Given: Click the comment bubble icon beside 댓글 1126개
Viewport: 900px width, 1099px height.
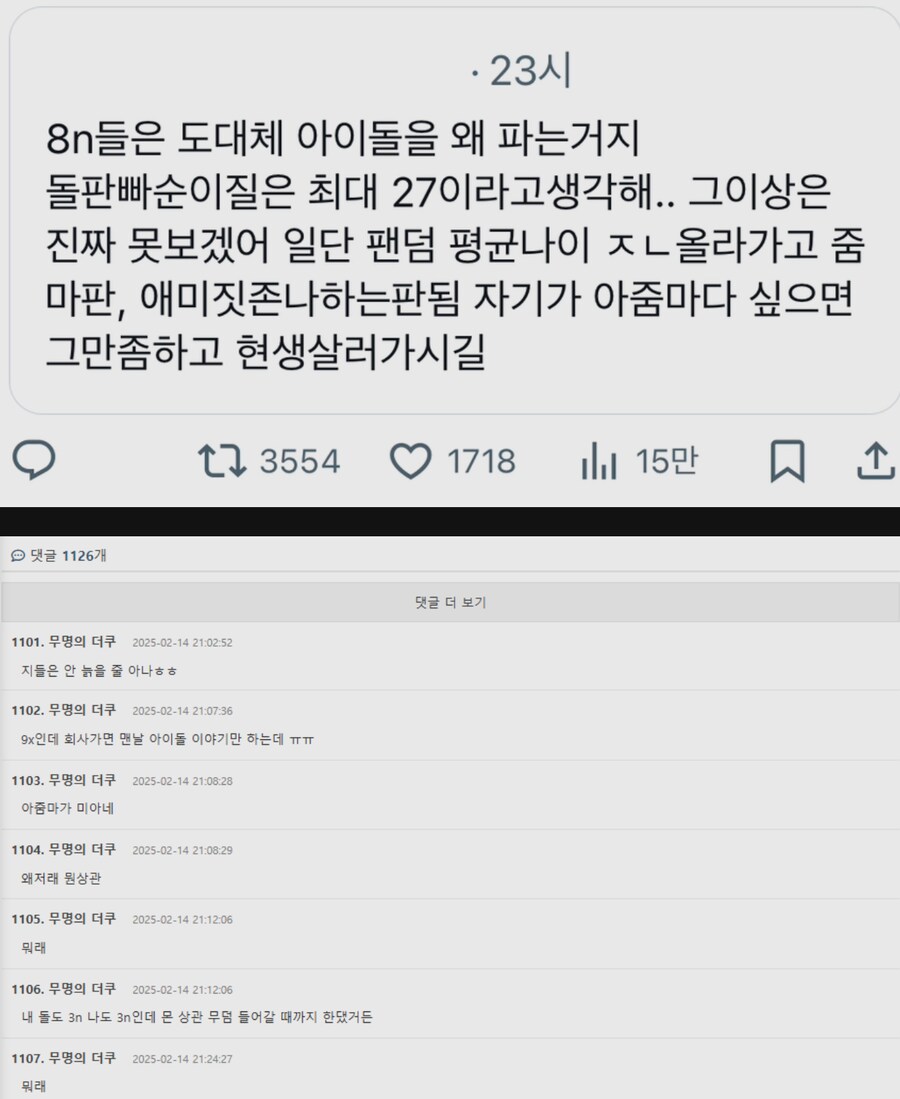Looking at the screenshot, I should pos(18,556).
